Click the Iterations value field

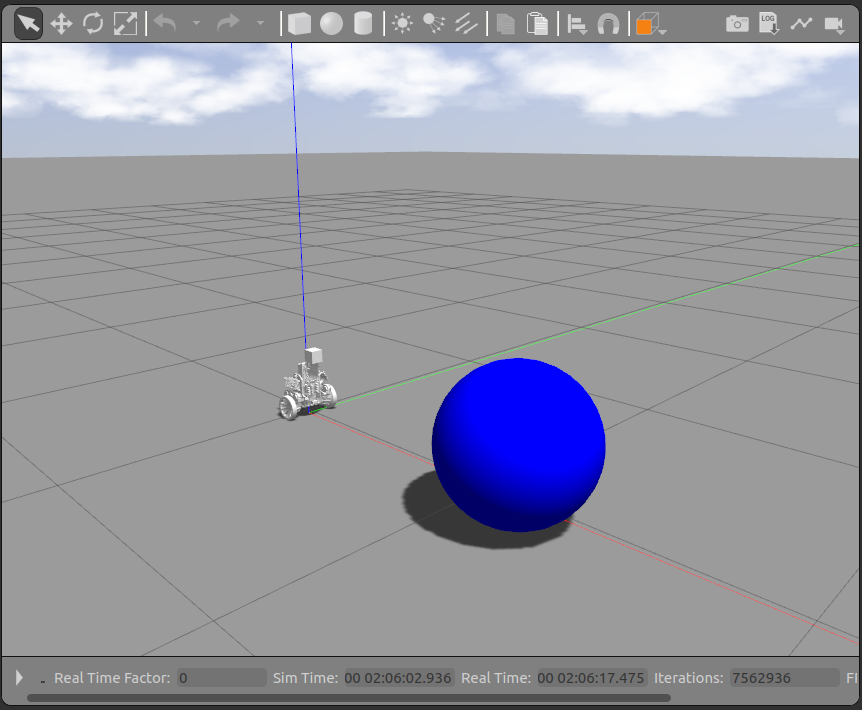tap(784, 678)
